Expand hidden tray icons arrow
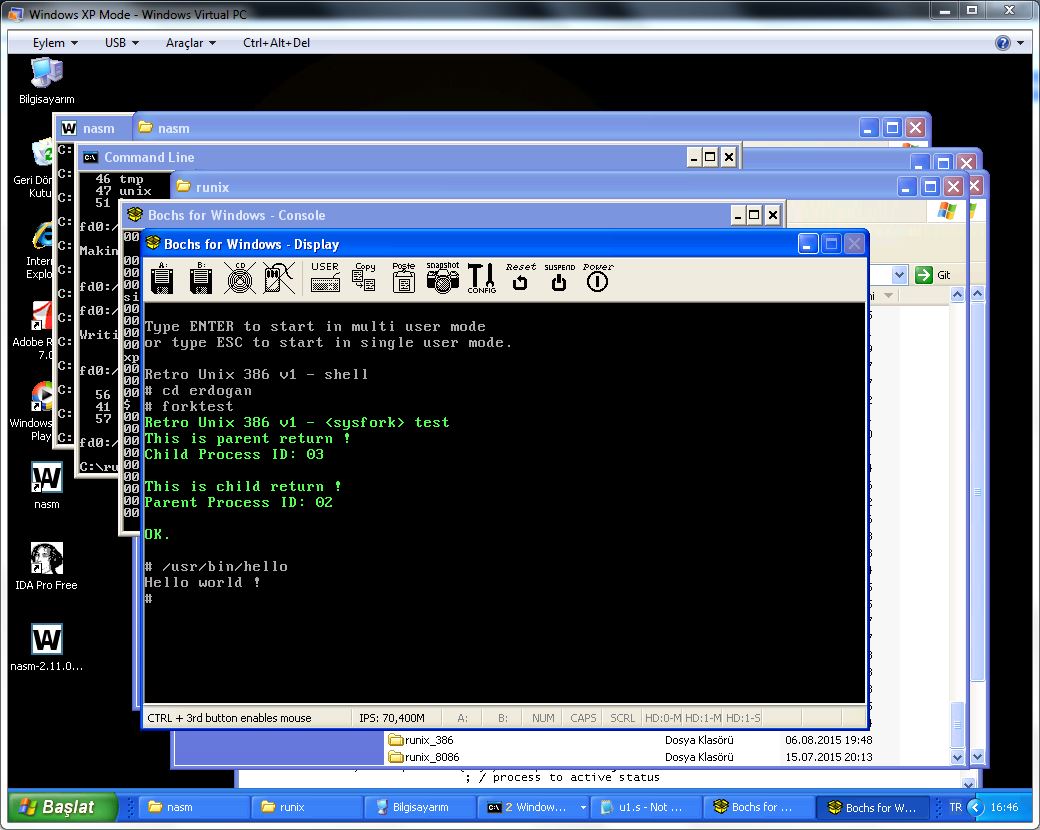 976,807
